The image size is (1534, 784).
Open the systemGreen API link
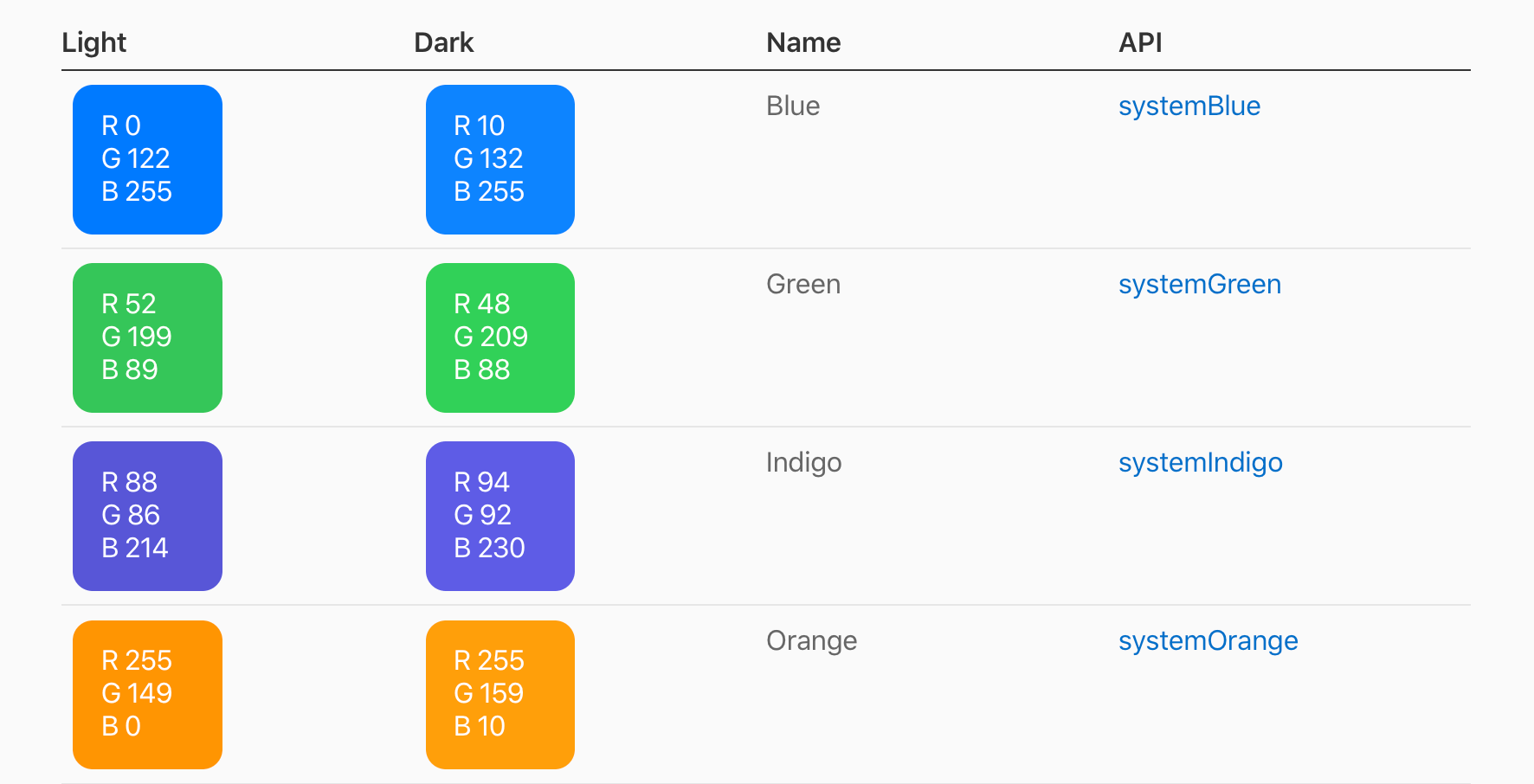coord(1199,285)
